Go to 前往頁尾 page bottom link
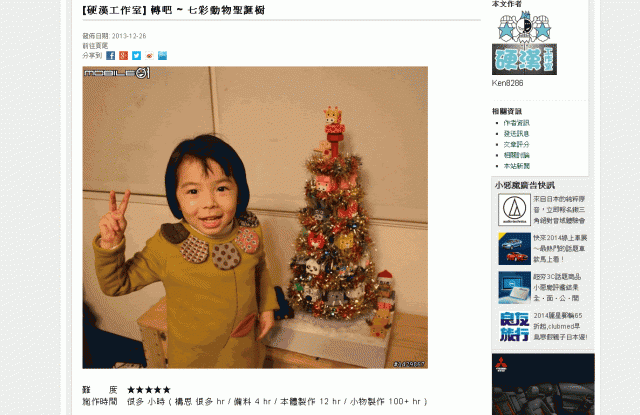The image size is (640, 415). [95, 46]
